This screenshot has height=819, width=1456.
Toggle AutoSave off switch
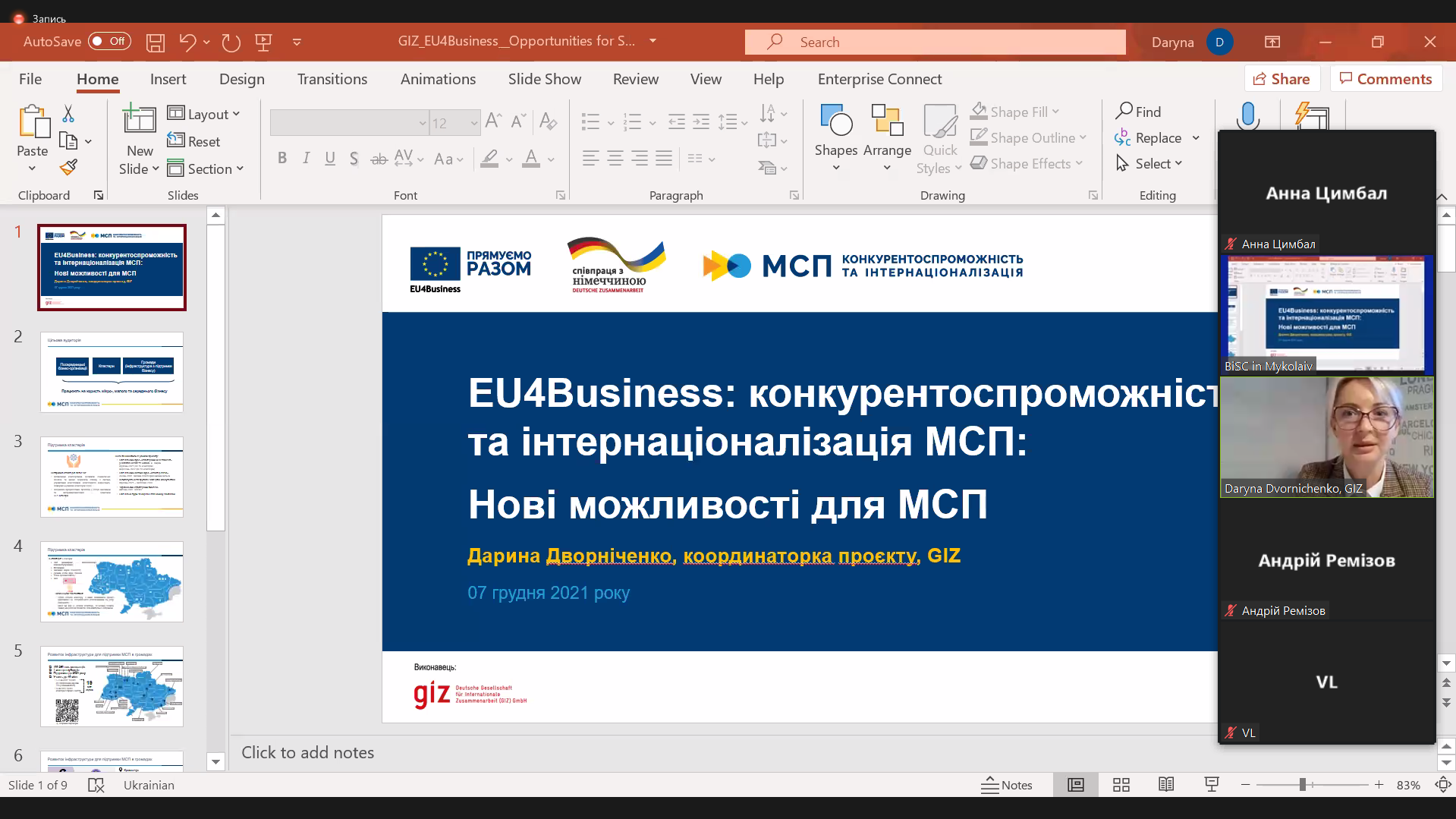pyautogui.click(x=109, y=41)
